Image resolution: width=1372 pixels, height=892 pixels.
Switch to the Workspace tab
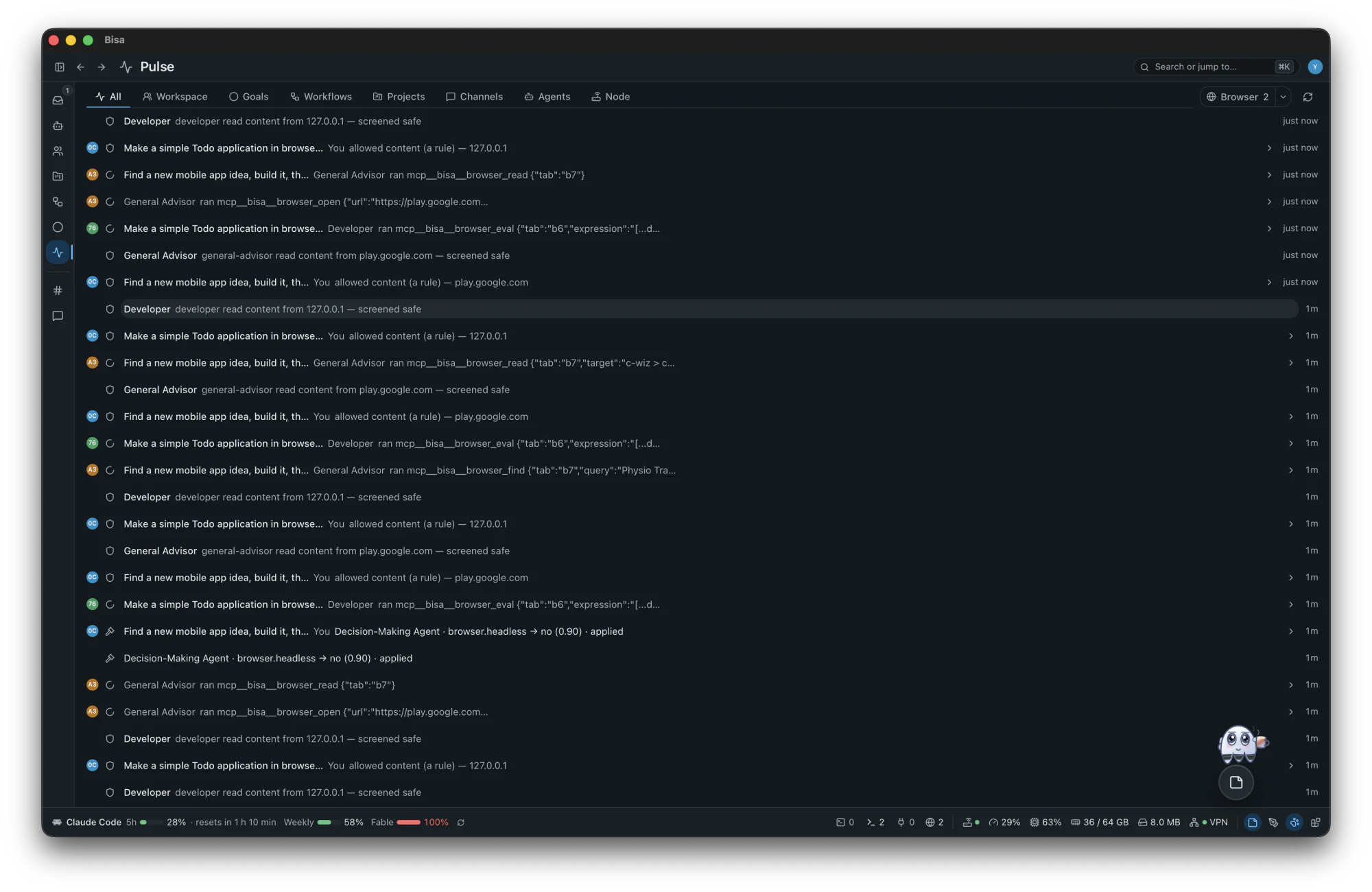pos(175,97)
